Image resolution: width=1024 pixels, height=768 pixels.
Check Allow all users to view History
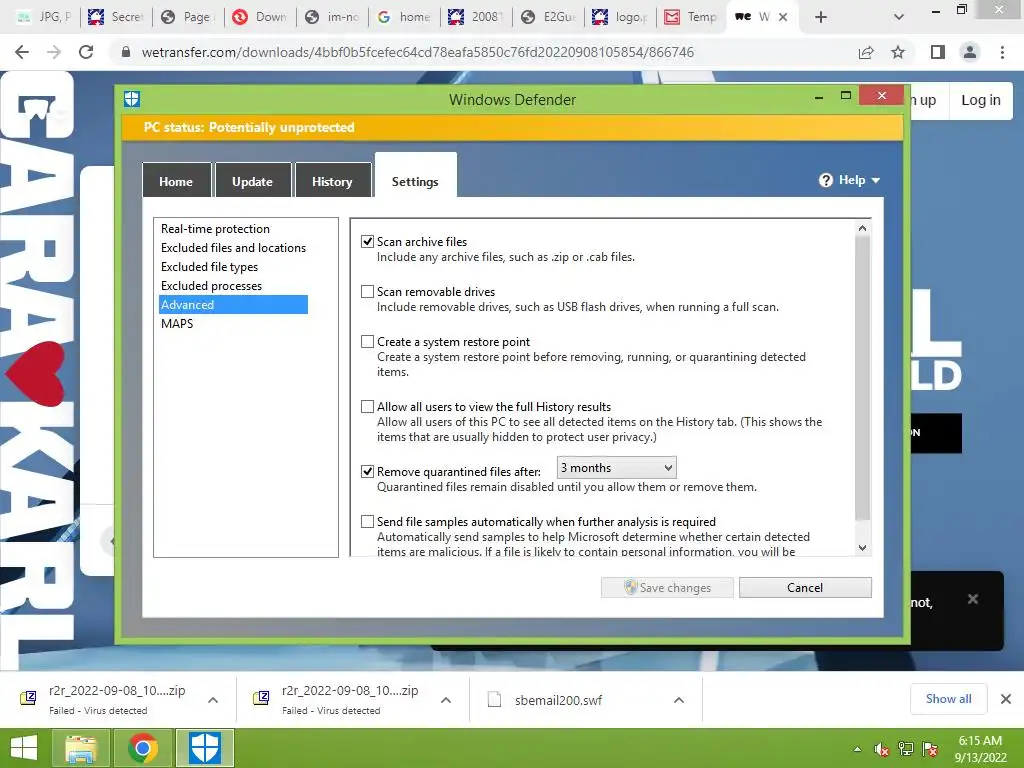tap(368, 407)
